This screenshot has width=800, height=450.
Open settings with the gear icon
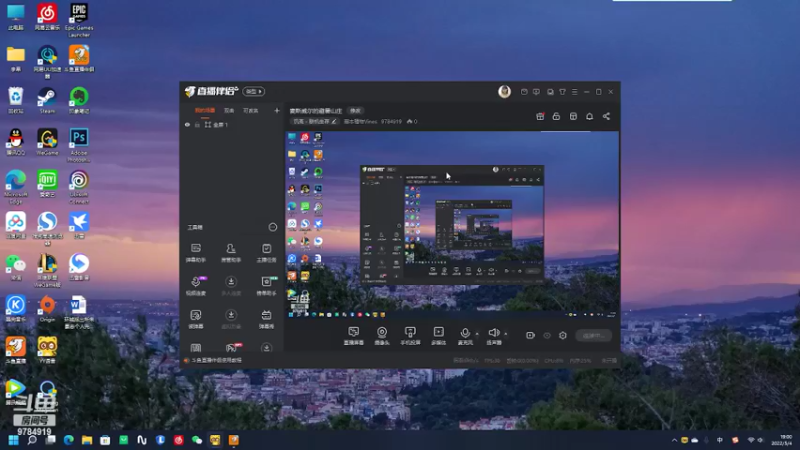coord(563,336)
